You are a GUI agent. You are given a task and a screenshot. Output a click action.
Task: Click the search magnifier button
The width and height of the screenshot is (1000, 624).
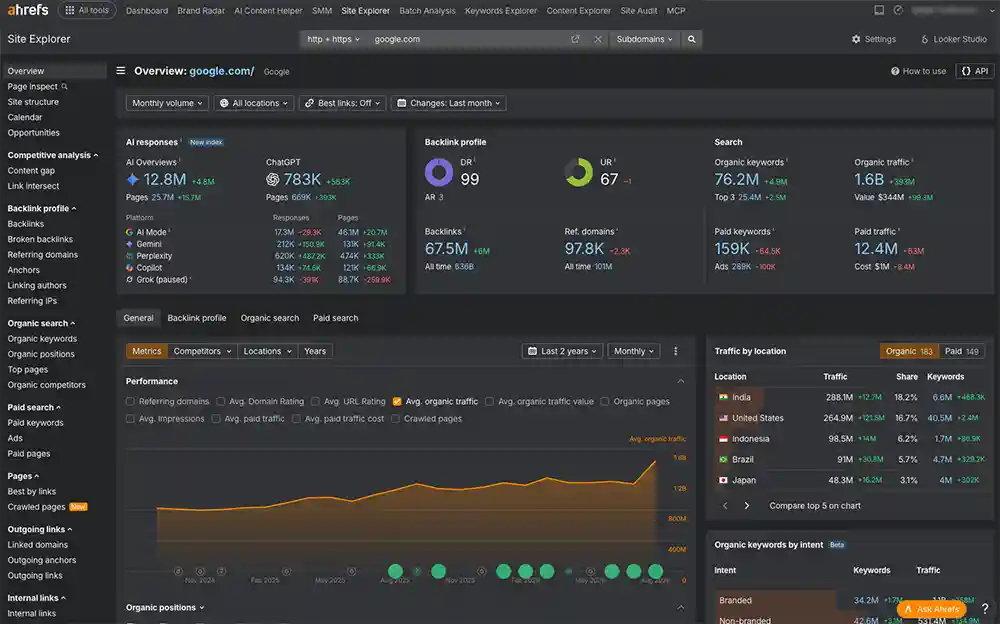(x=691, y=39)
